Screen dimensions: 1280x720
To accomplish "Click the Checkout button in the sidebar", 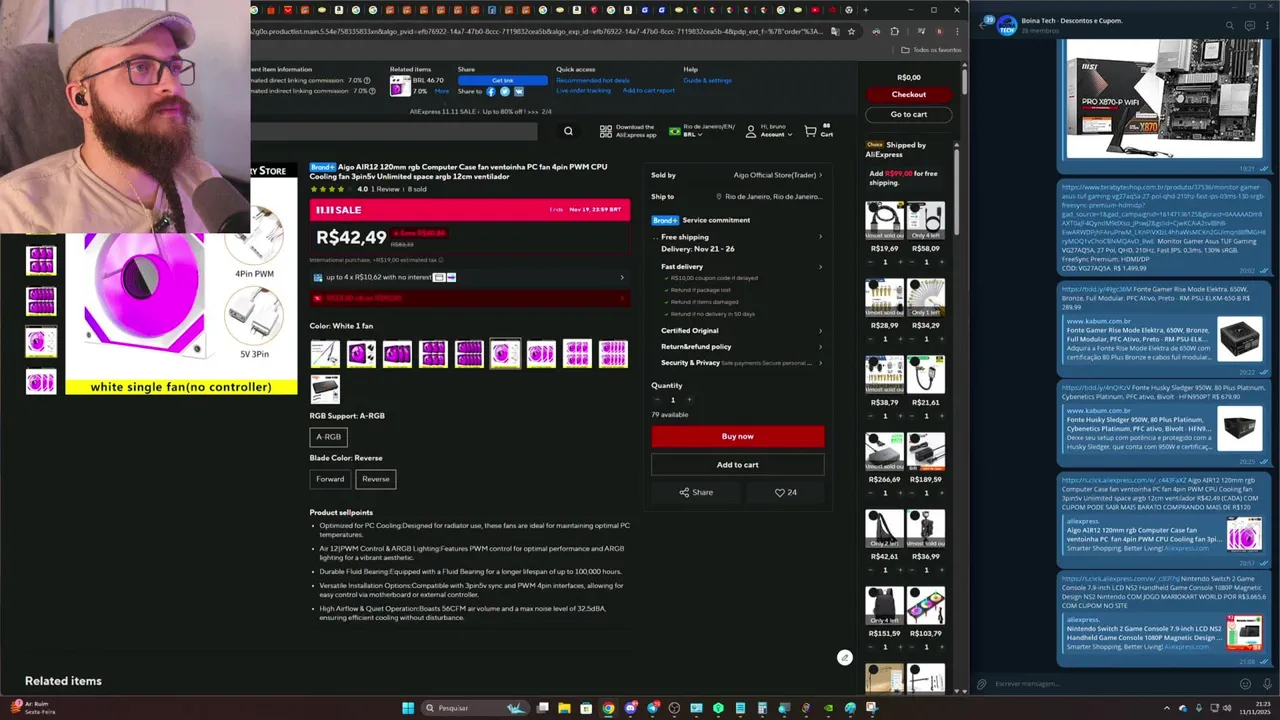I will [x=909, y=94].
